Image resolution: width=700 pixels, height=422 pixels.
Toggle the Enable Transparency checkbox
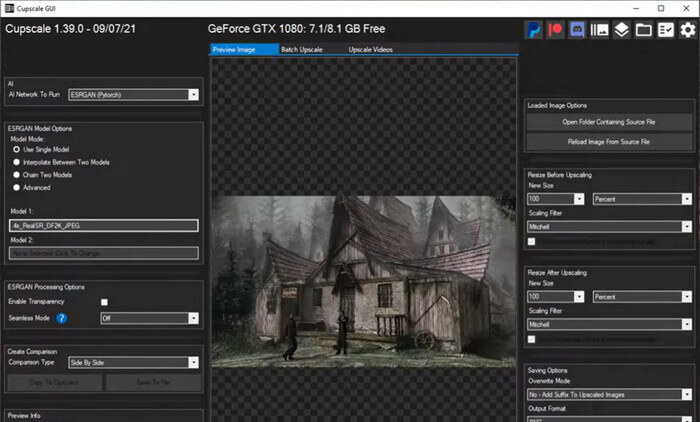coord(104,302)
